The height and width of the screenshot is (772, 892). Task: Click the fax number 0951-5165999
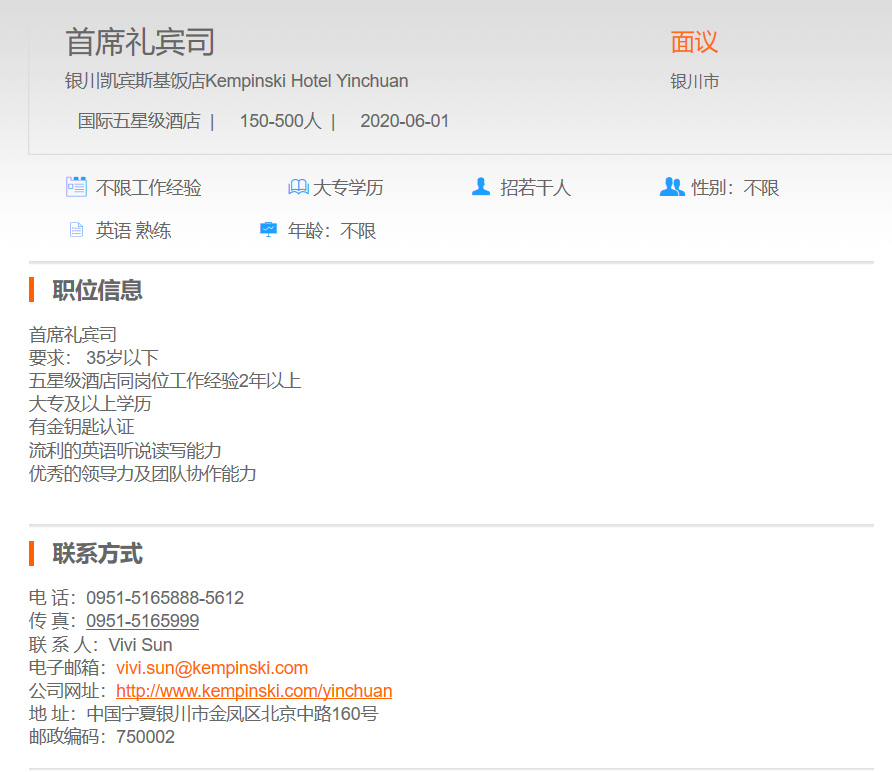[x=142, y=621]
